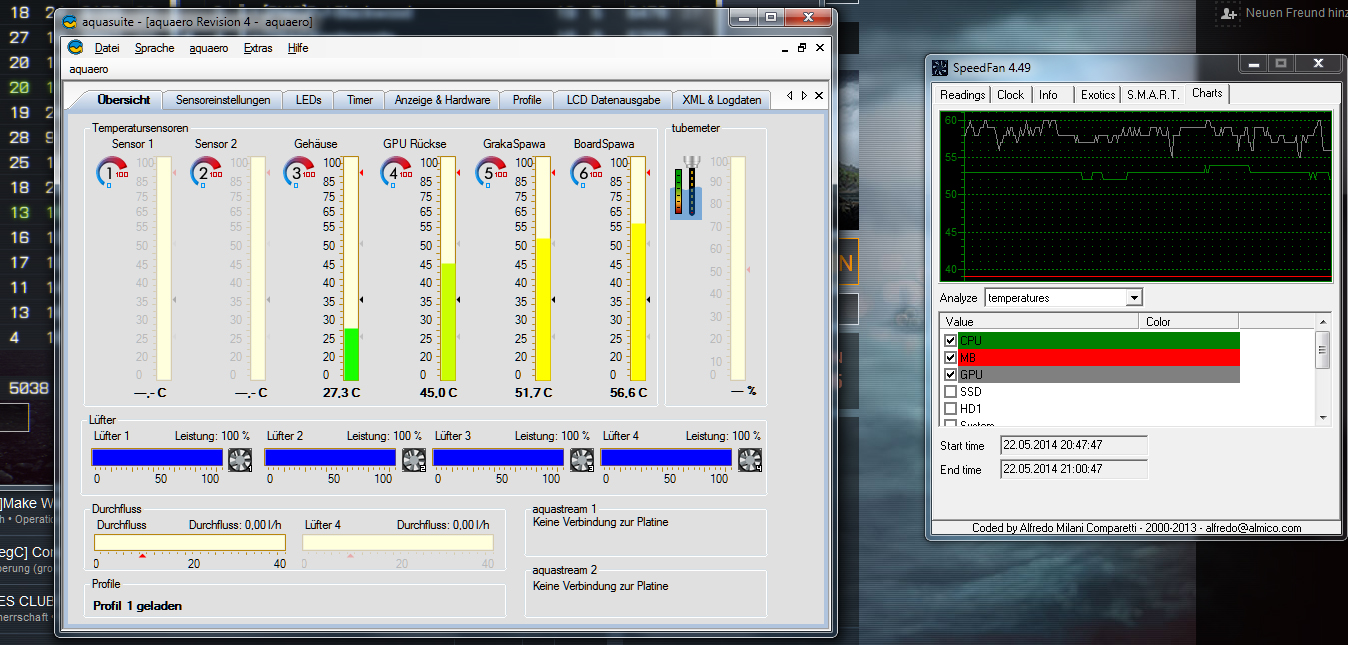Viewport: 1348px width, 645px height.
Task: Toggle the MB checkbox in SpeedFan
Action: coord(950,358)
